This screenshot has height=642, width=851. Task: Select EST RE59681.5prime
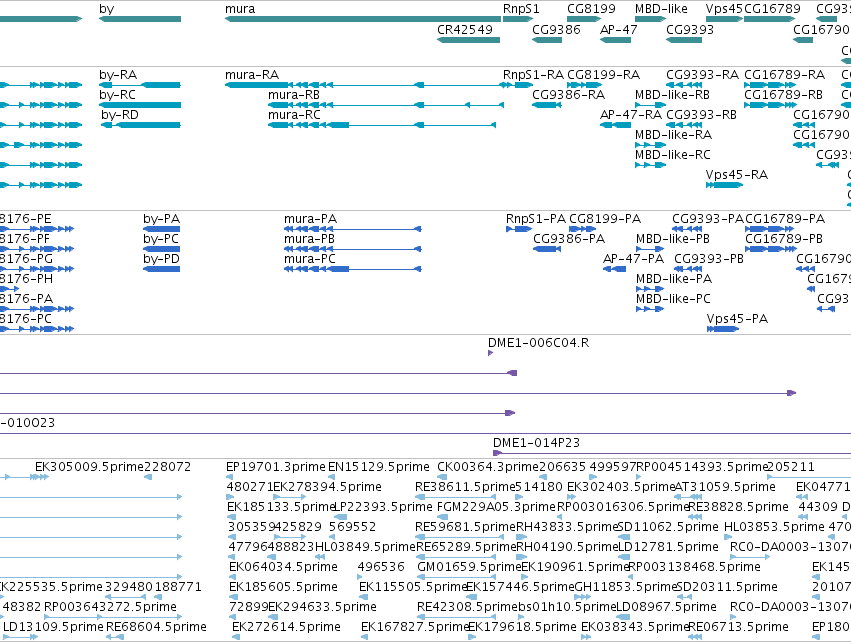pos(465,527)
